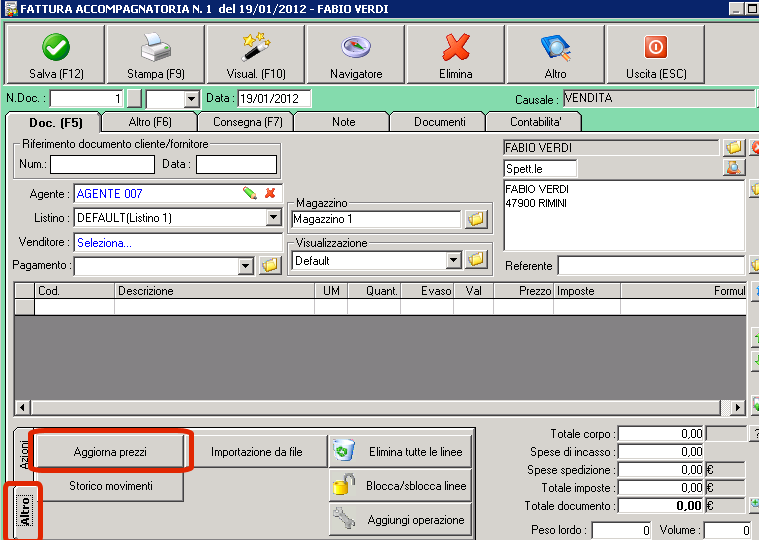
Task: Open the series dropdown next to N.Doc.
Action: pyautogui.click(x=192, y=99)
